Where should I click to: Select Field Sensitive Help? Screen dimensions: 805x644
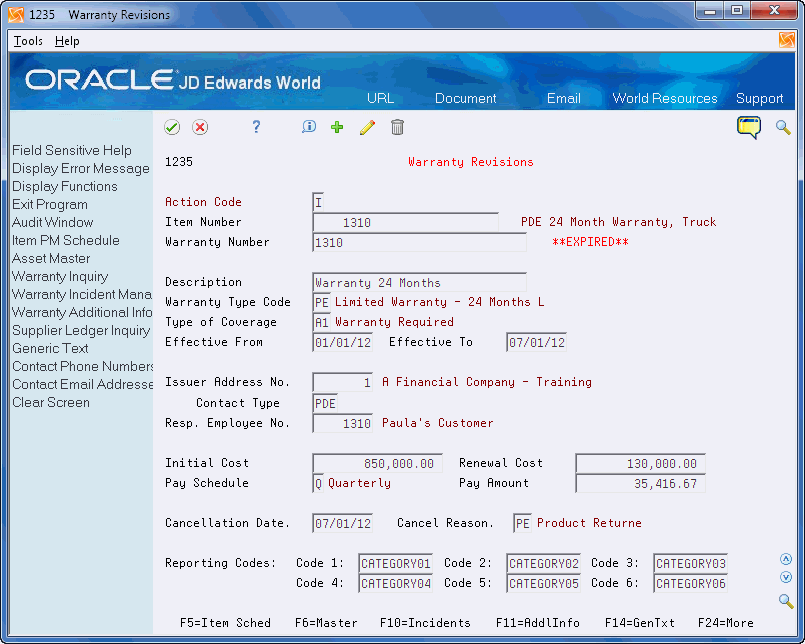click(x=72, y=150)
